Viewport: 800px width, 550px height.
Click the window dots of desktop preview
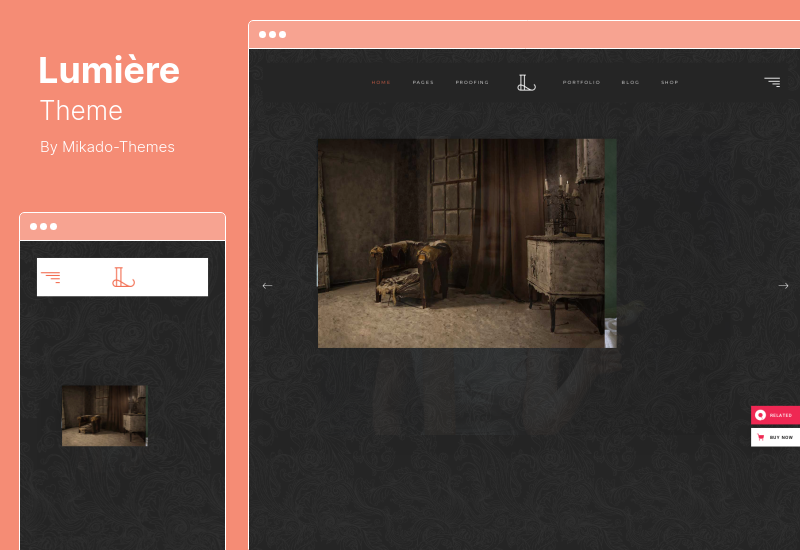tap(272, 34)
